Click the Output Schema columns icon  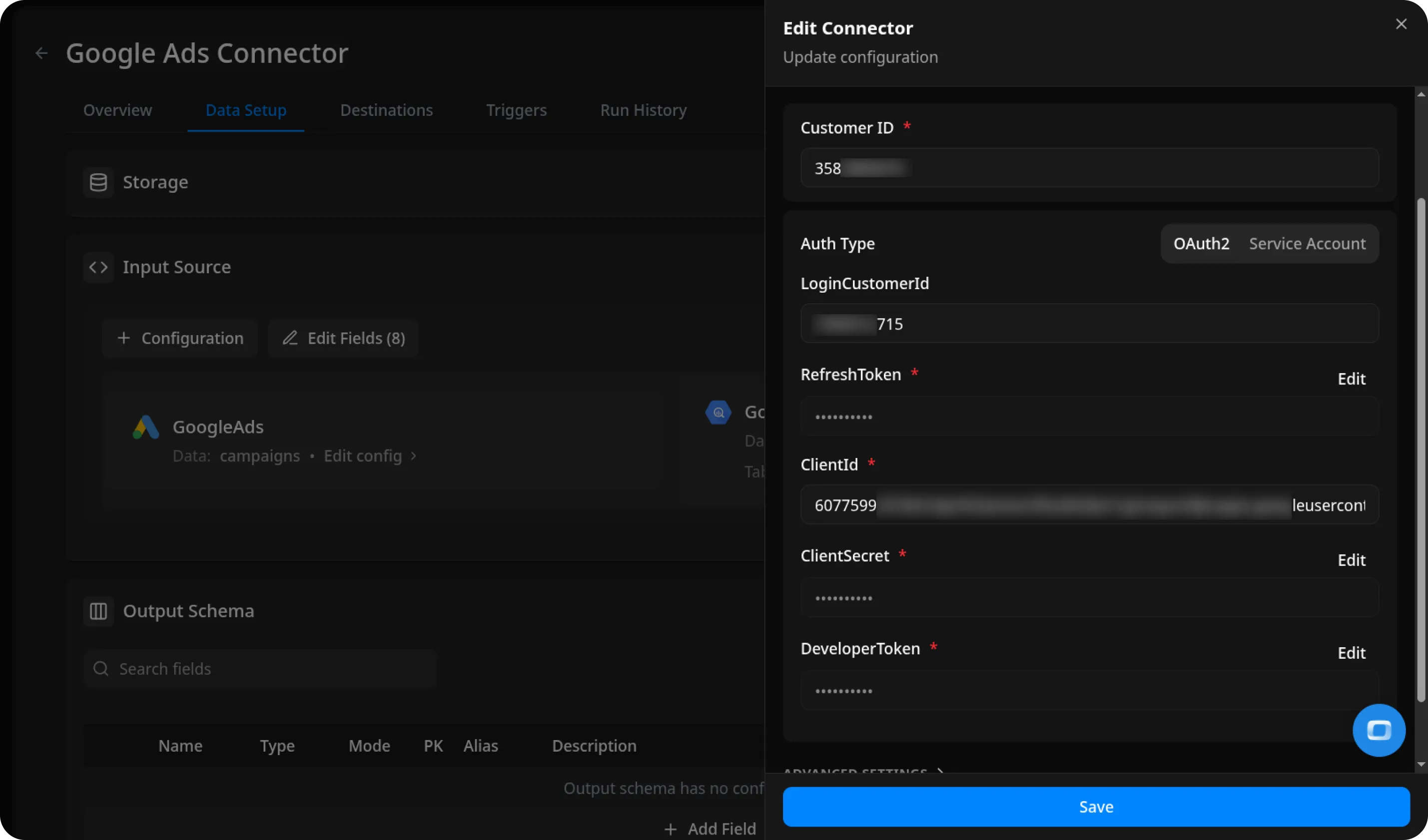click(x=98, y=611)
